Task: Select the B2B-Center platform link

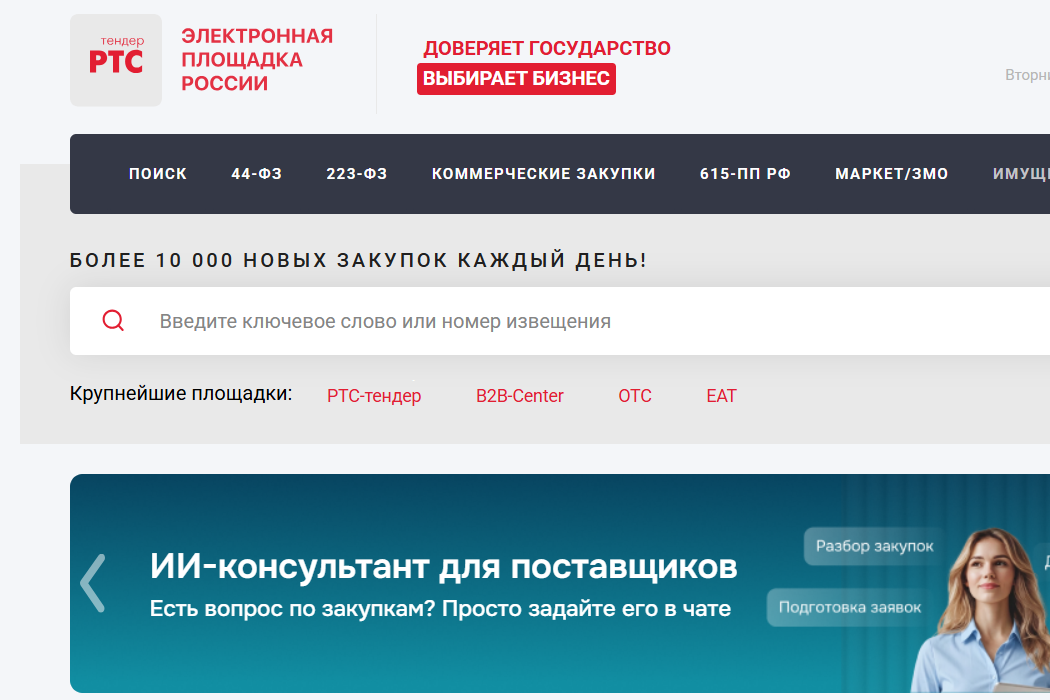Action: coord(520,396)
